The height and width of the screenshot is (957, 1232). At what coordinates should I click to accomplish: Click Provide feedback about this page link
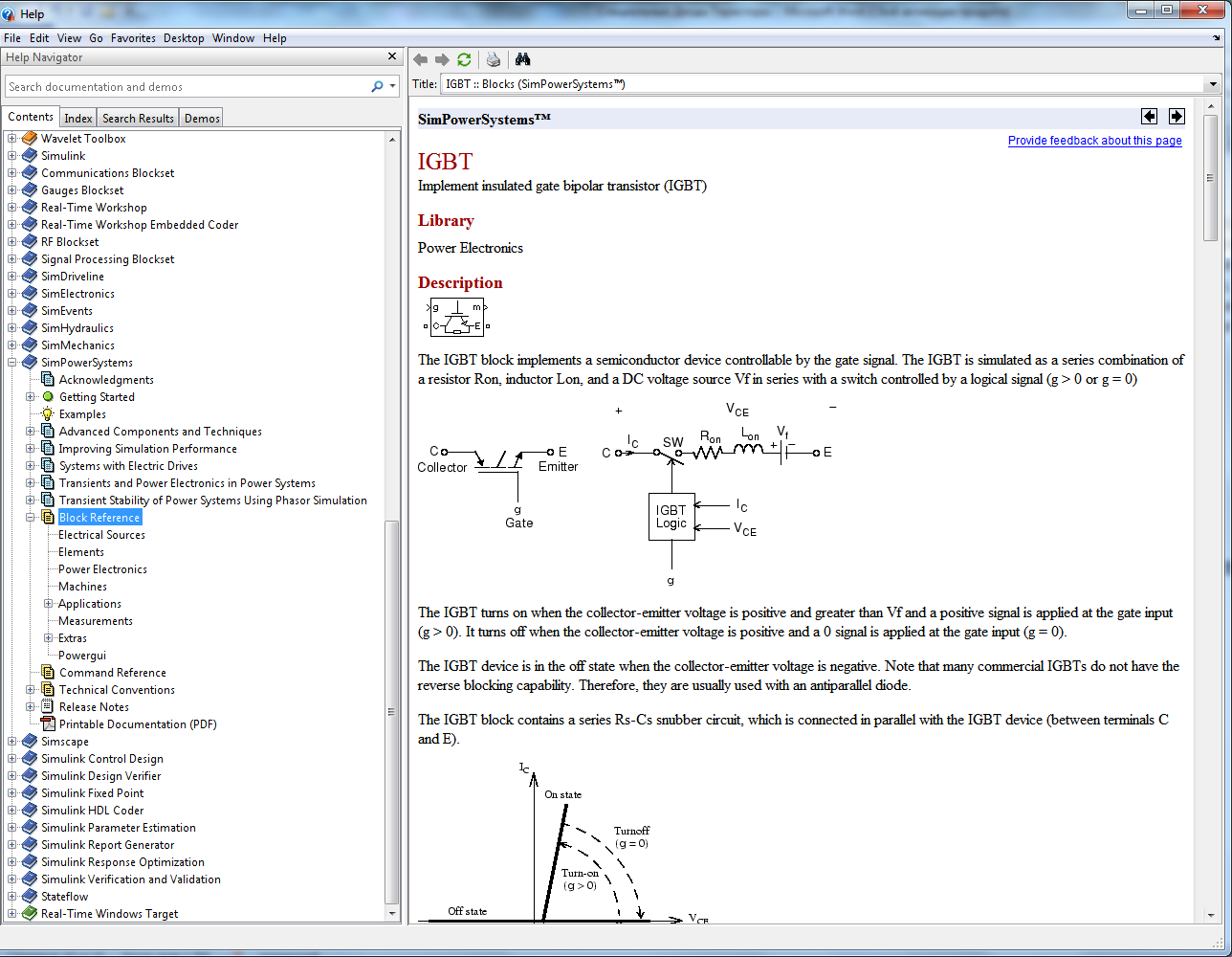click(1094, 141)
